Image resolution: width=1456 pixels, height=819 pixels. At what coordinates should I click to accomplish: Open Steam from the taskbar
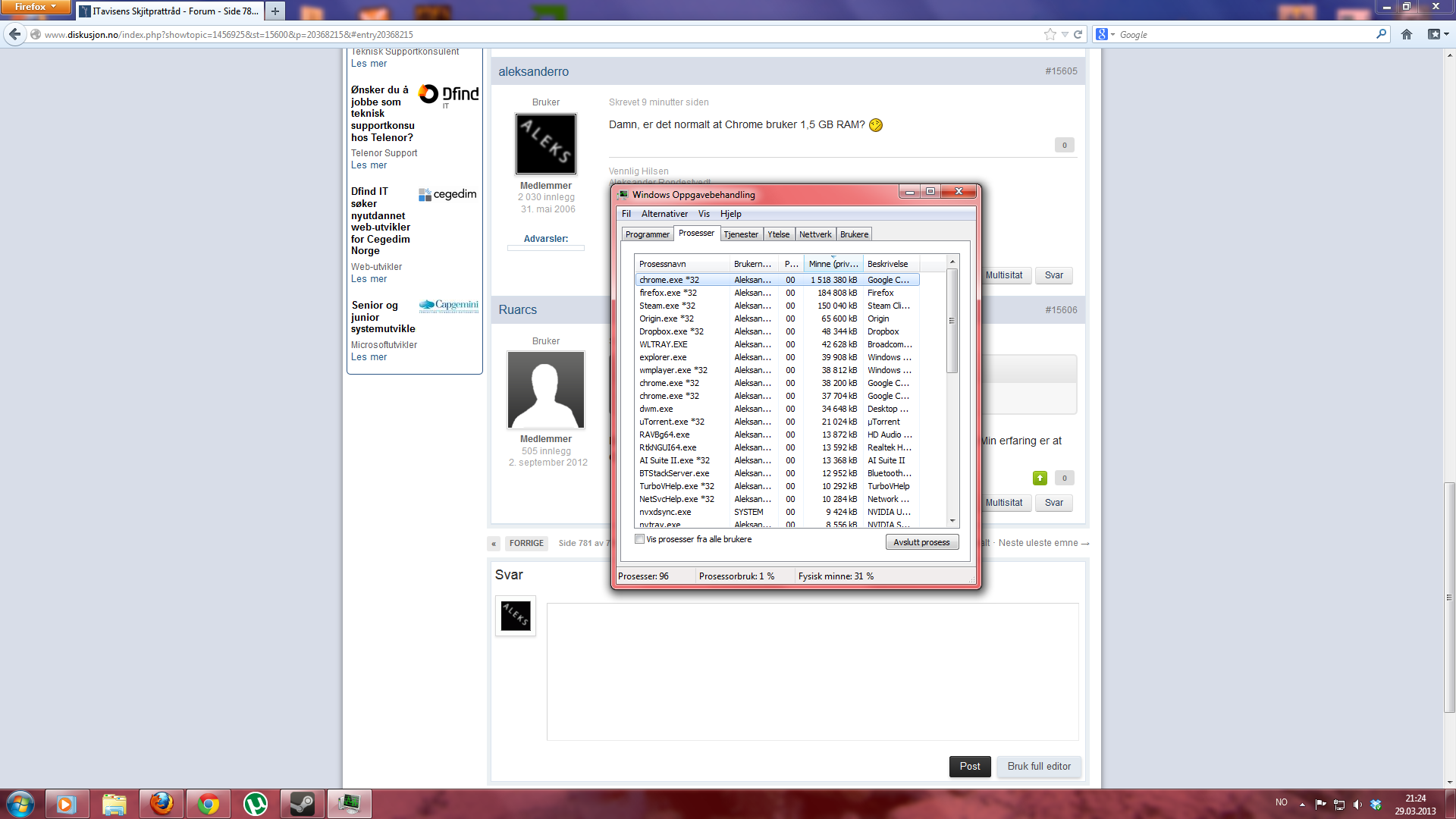[302, 804]
